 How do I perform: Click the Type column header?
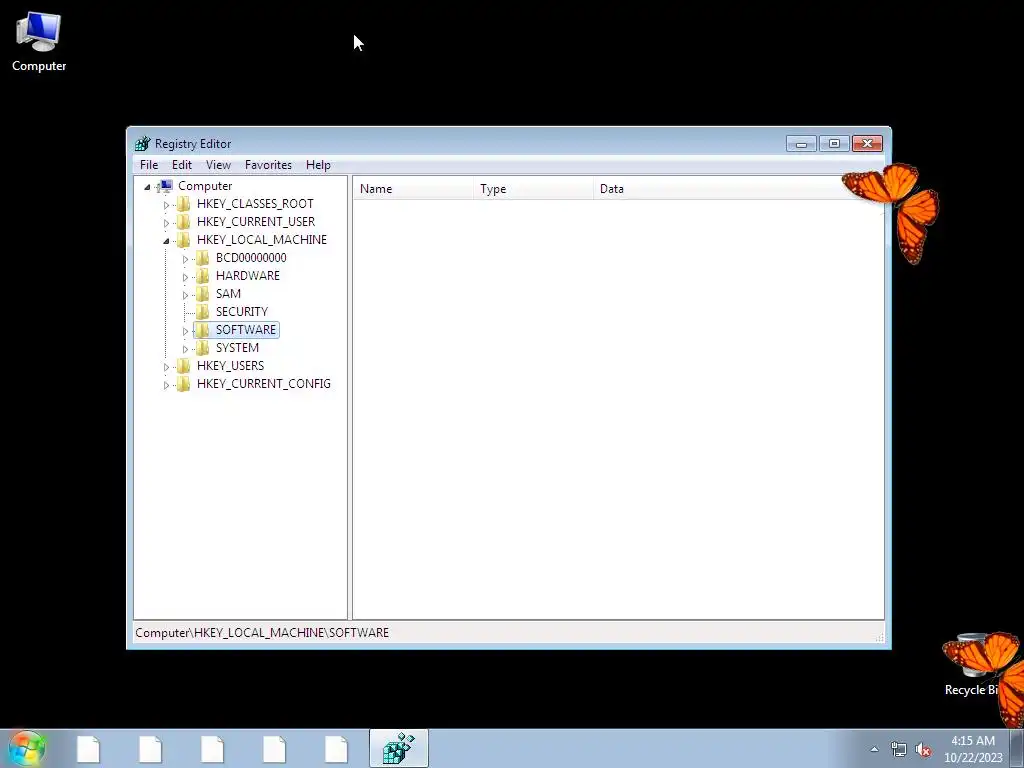point(534,189)
